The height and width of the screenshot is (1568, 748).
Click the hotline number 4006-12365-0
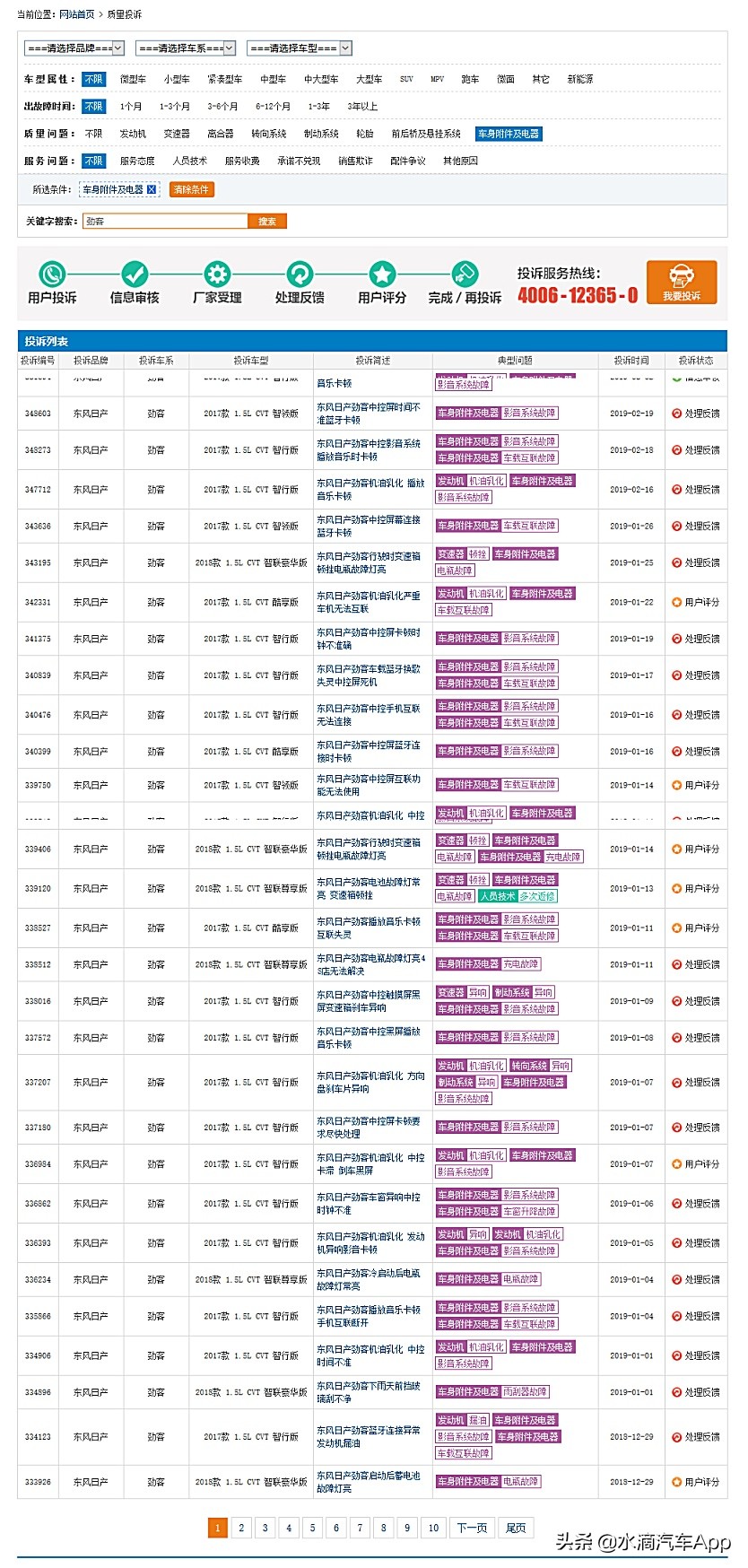pyautogui.click(x=578, y=295)
